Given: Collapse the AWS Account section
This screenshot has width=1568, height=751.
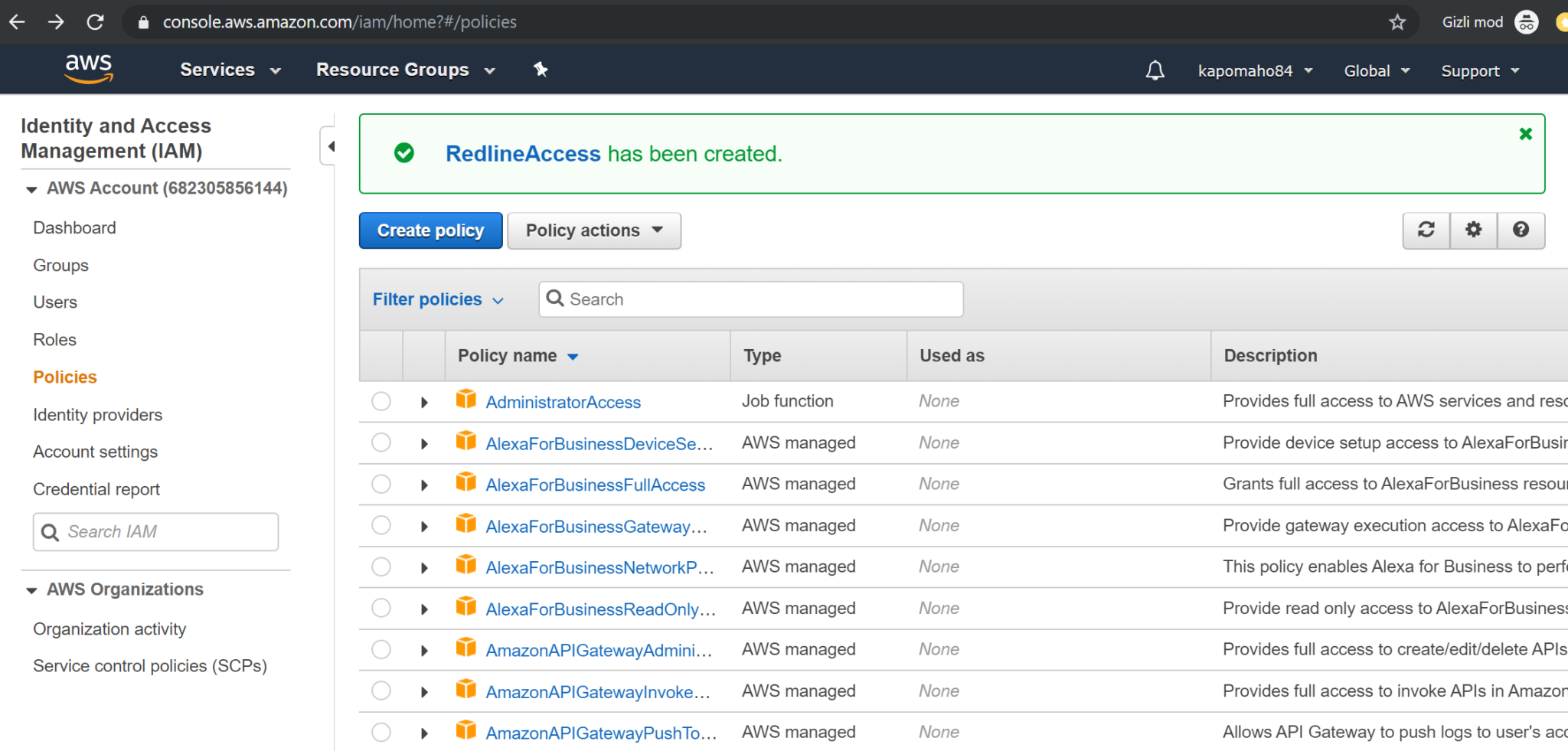Looking at the screenshot, I should (31, 189).
